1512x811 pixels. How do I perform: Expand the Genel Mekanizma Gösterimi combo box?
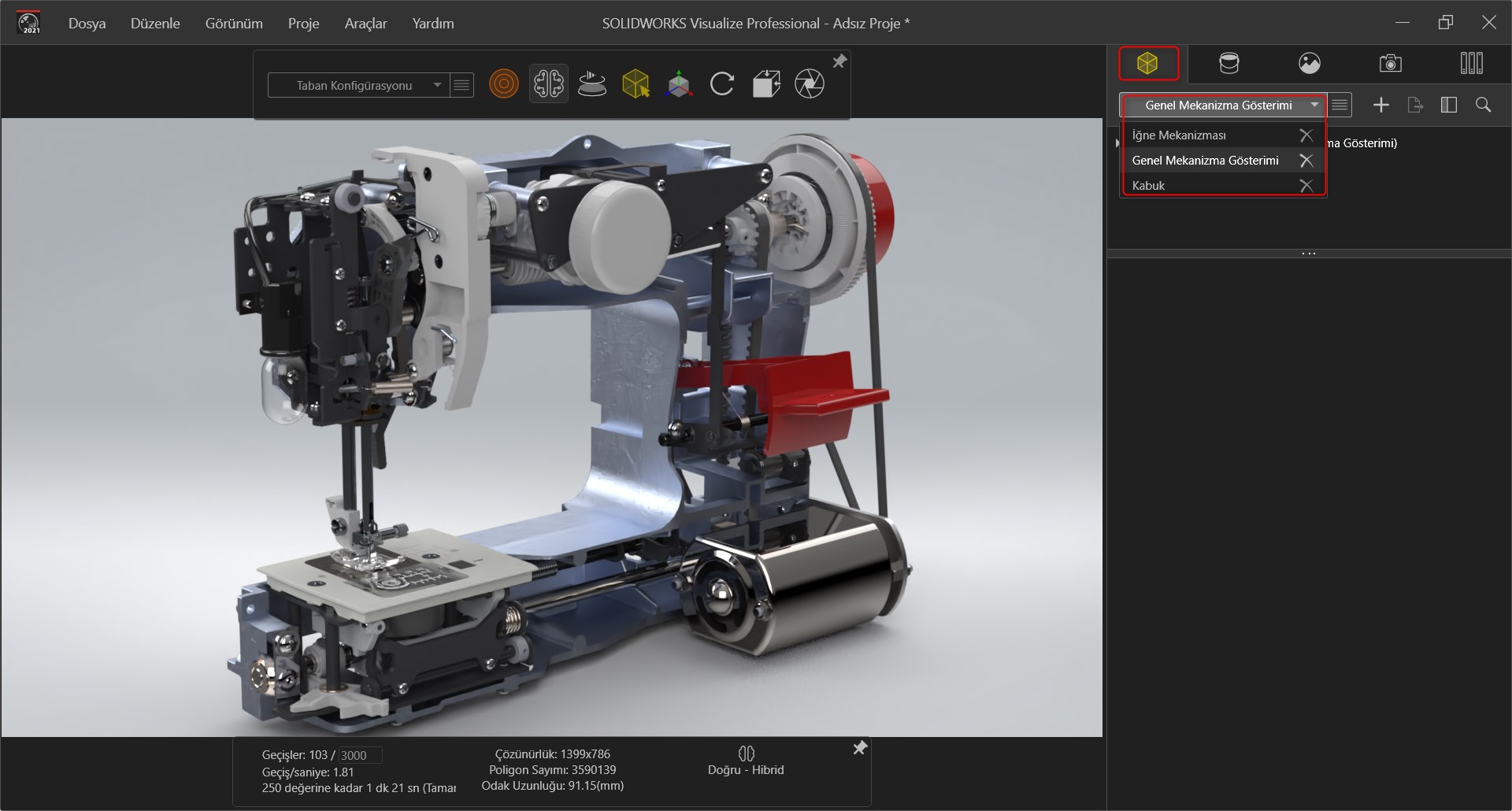coord(1314,105)
